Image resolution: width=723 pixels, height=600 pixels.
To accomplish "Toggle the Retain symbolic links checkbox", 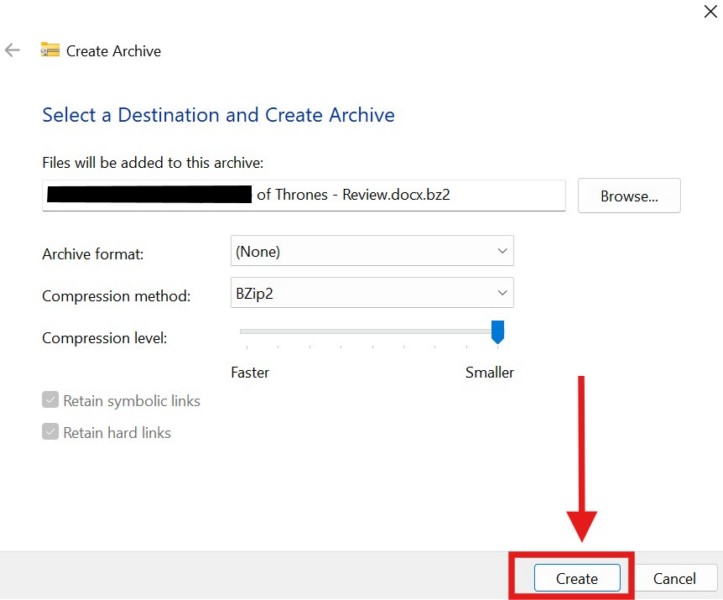I will (x=51, y=401).
